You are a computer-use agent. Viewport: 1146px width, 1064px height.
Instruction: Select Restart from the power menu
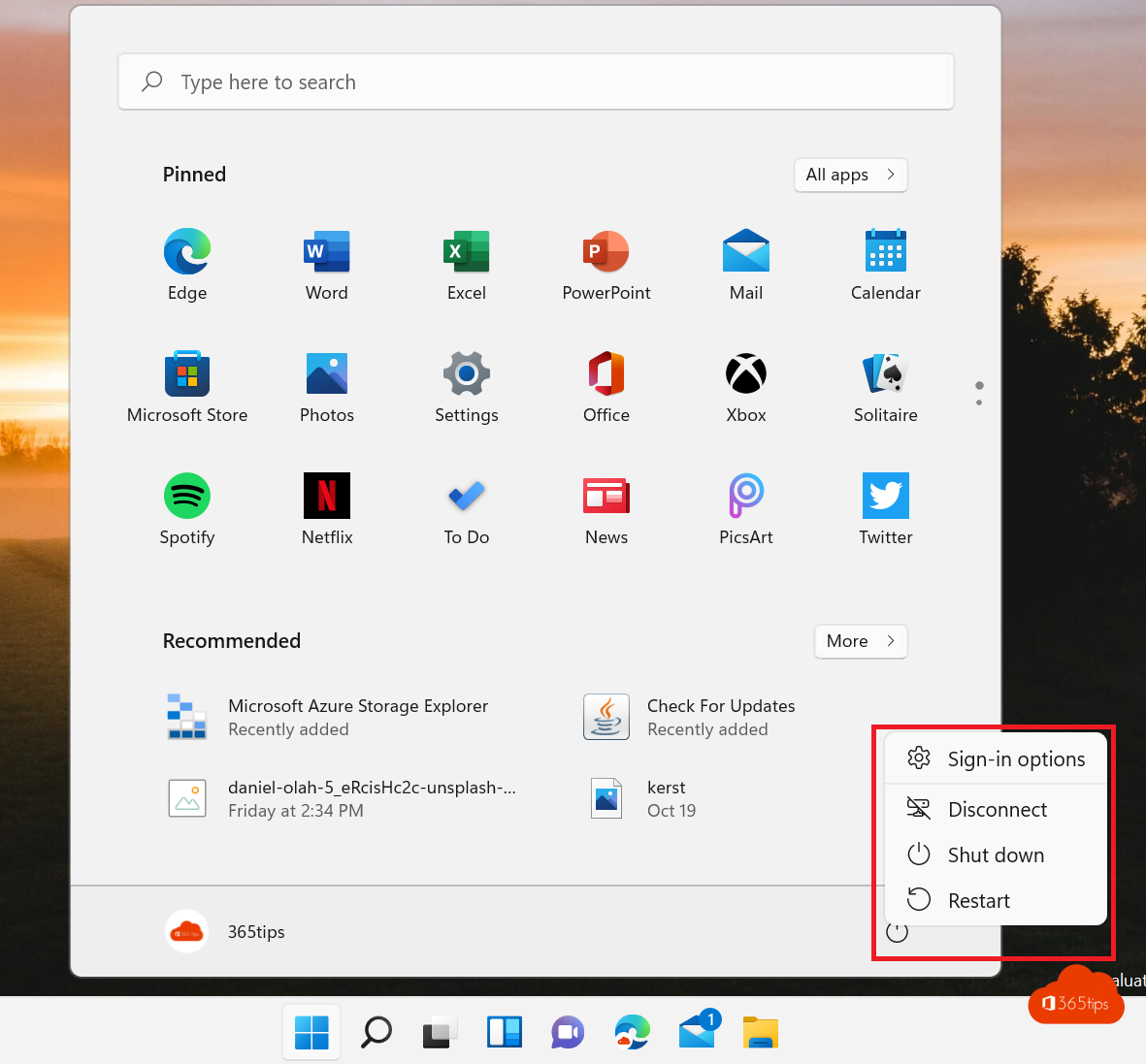point(996,899)
